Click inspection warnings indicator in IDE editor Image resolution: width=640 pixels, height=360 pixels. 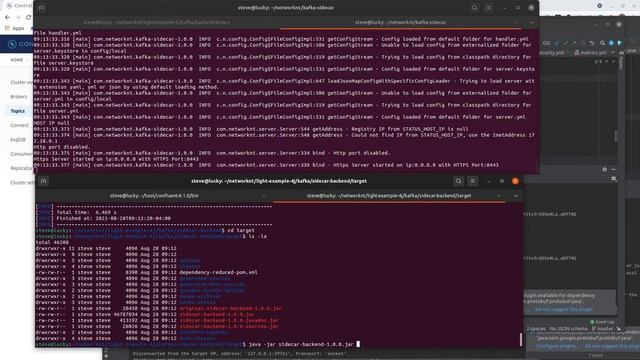(x=598, y=62)
